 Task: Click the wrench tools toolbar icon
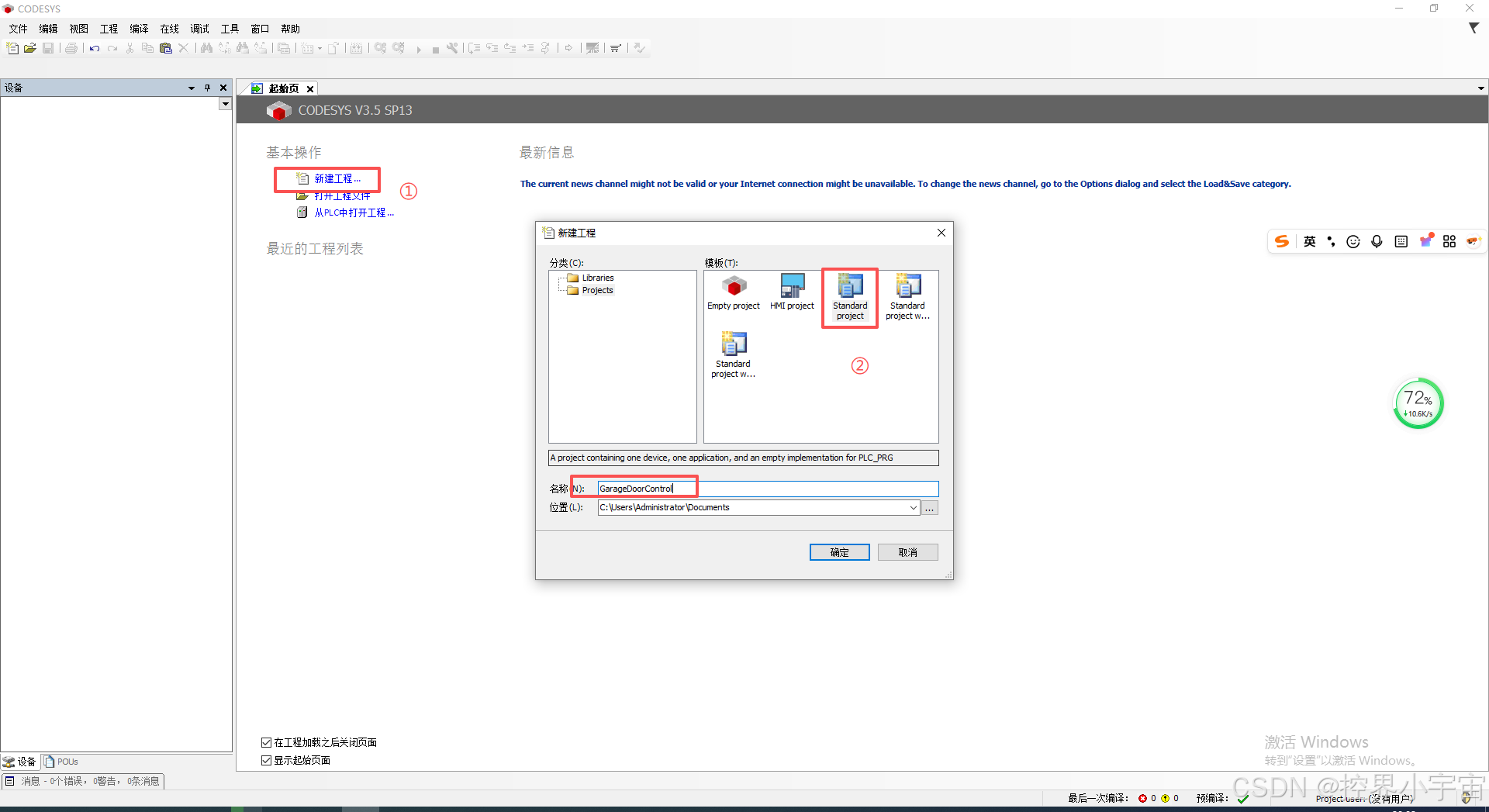(452, 48)
